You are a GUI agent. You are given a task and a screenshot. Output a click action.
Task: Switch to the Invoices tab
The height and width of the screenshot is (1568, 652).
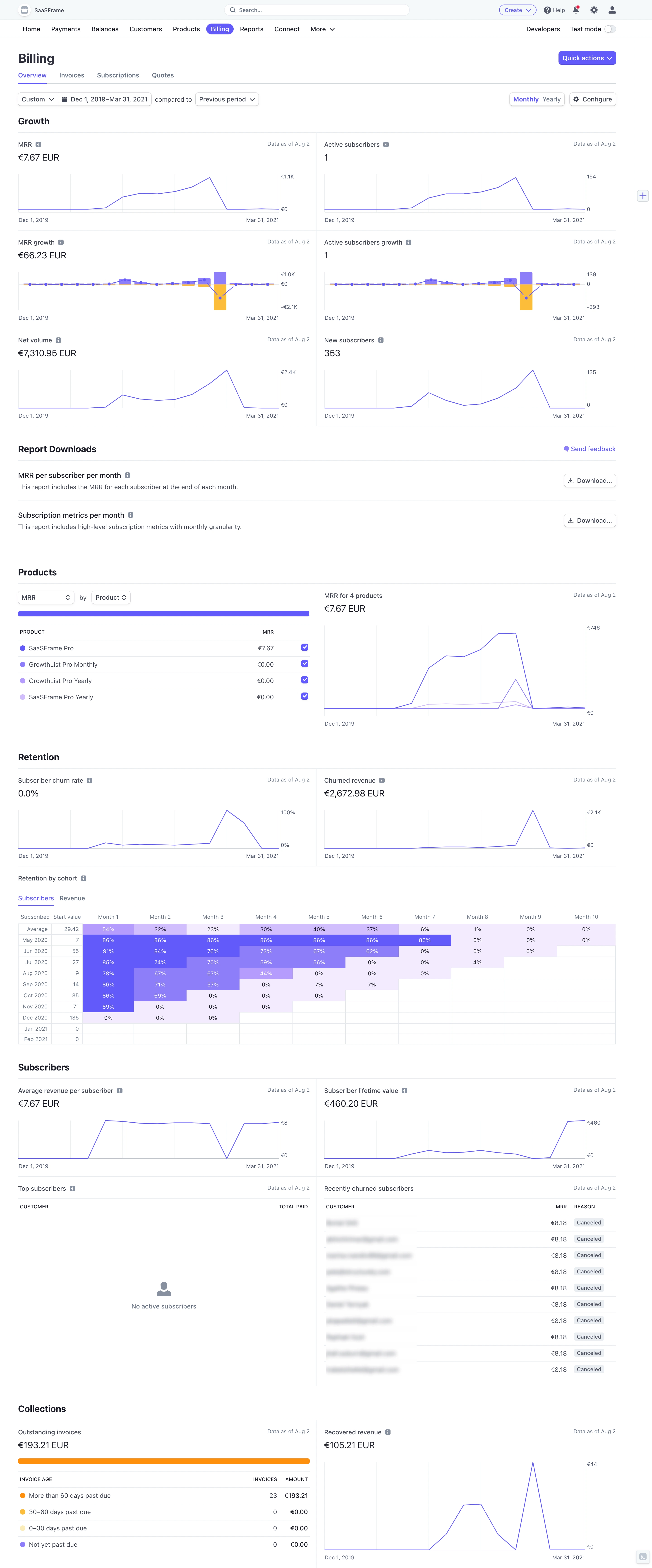(x=72, y=75)
